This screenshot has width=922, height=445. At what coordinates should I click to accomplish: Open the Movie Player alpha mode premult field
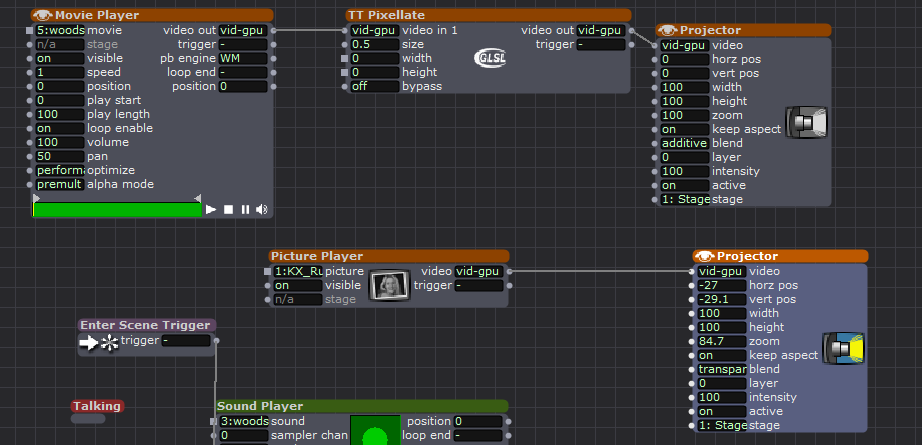click(59, 184)
